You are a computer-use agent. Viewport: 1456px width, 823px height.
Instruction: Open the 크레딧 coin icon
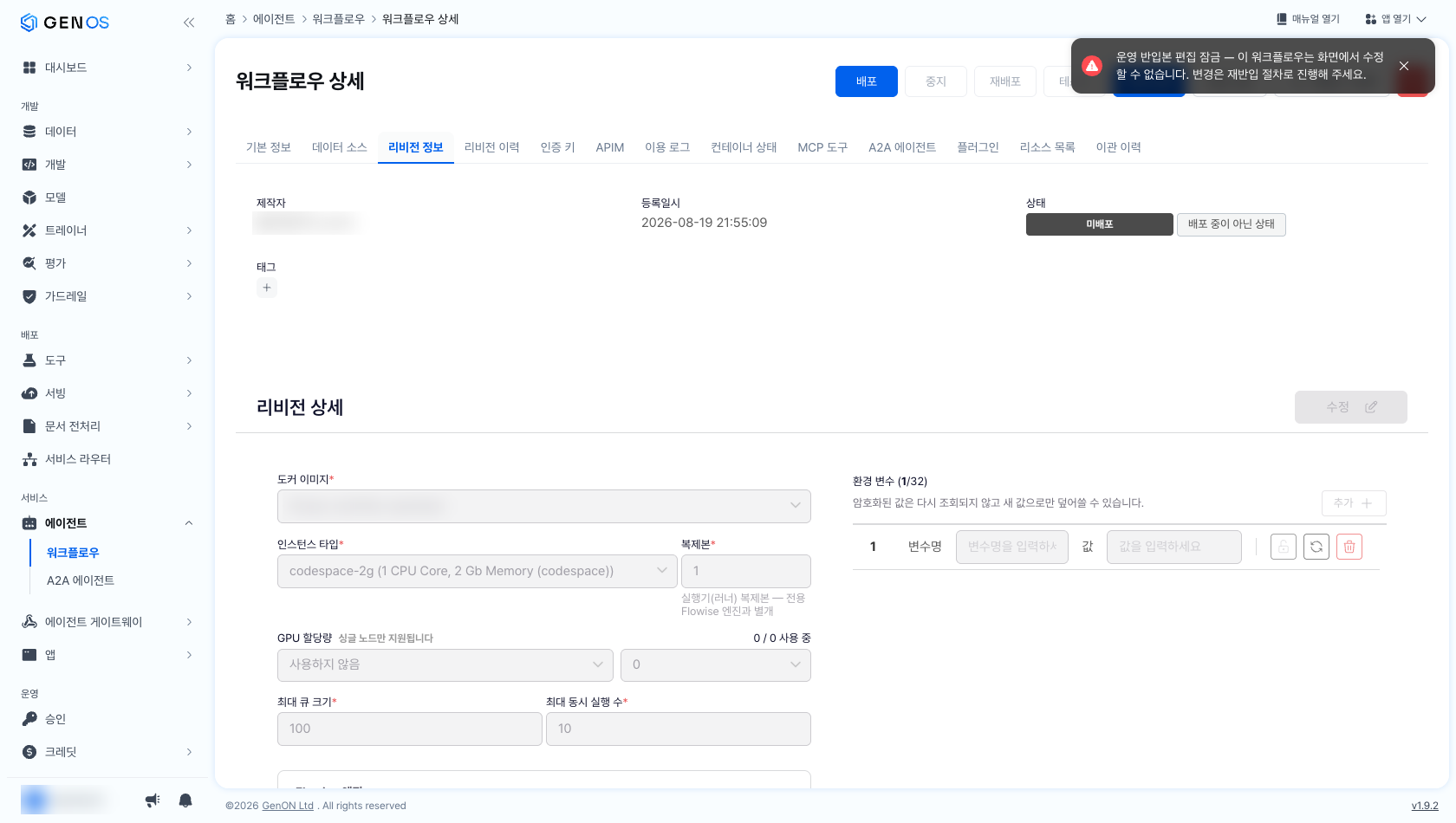29,752
